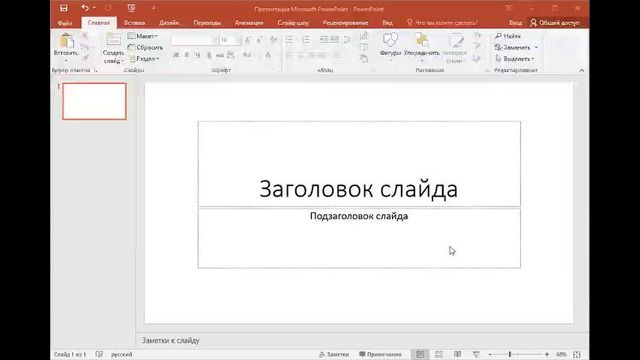Redo the last action
Viewport: 640px width, 360px height.
point(108,8)
